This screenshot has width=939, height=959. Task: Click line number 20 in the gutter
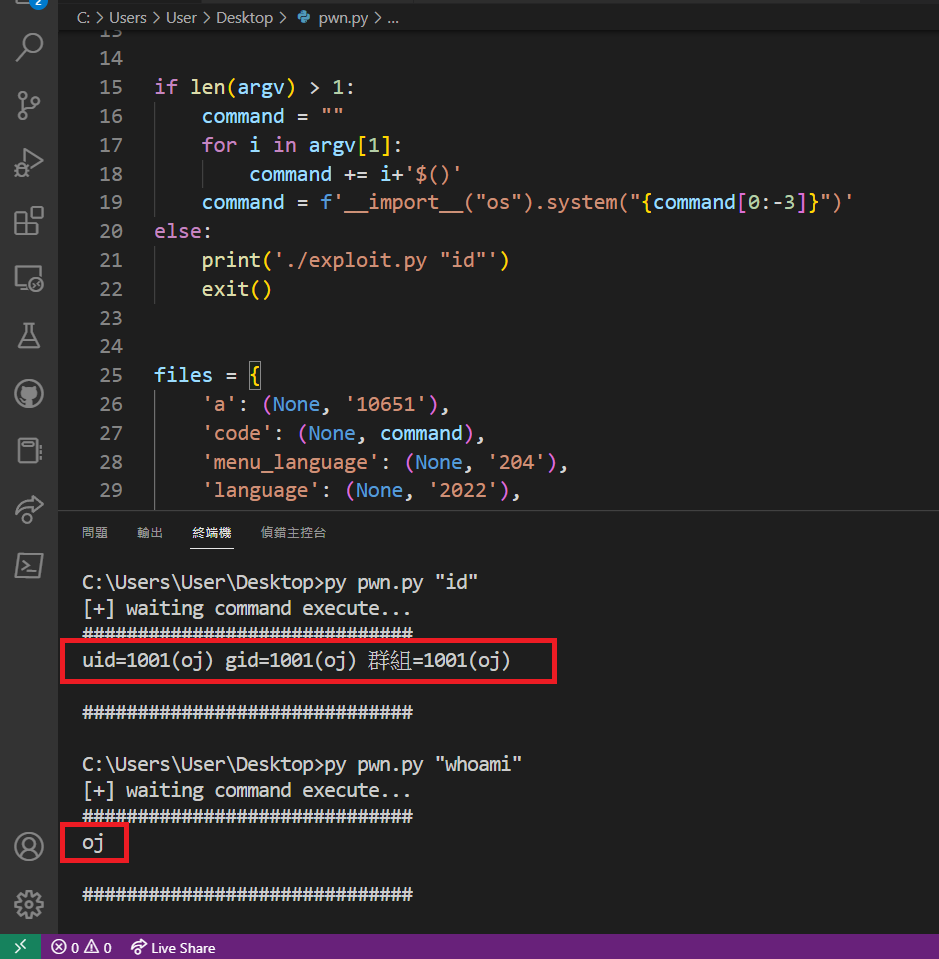111,231
